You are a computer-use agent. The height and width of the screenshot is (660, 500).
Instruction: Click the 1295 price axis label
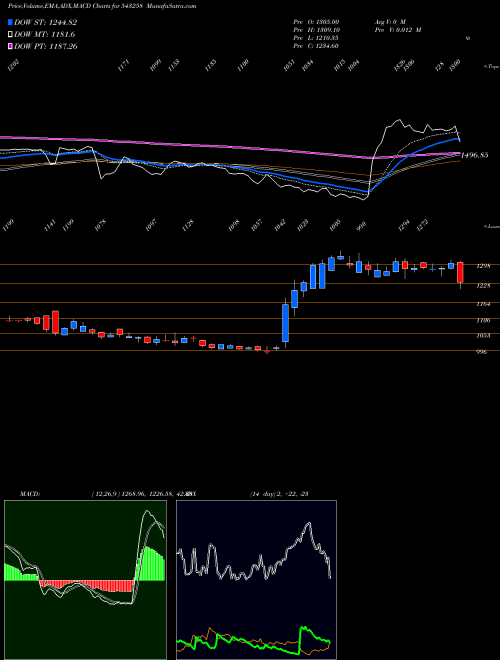pos(483,266)
